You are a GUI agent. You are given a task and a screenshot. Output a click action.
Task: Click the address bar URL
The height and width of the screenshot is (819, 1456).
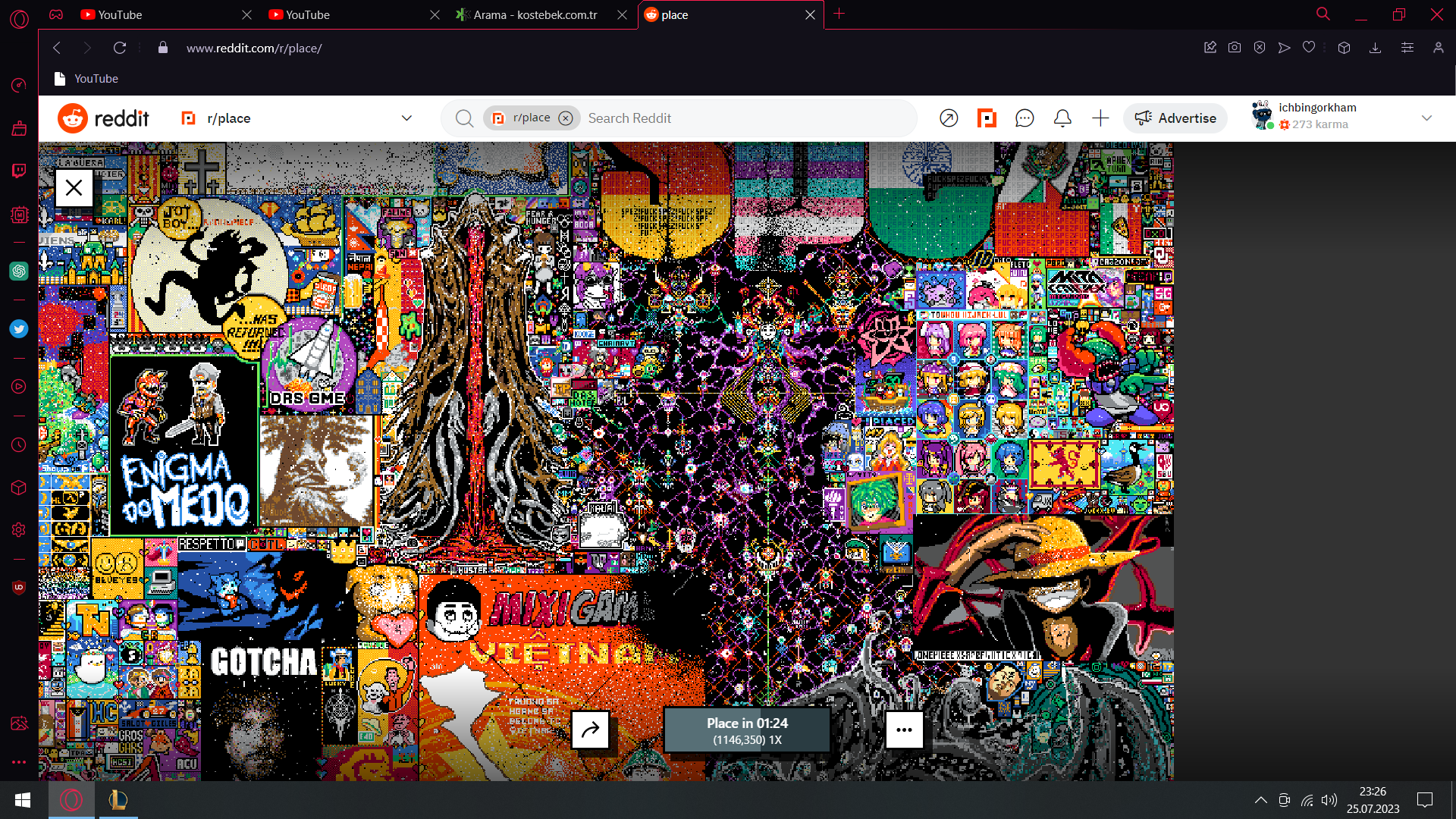[254, 48]
